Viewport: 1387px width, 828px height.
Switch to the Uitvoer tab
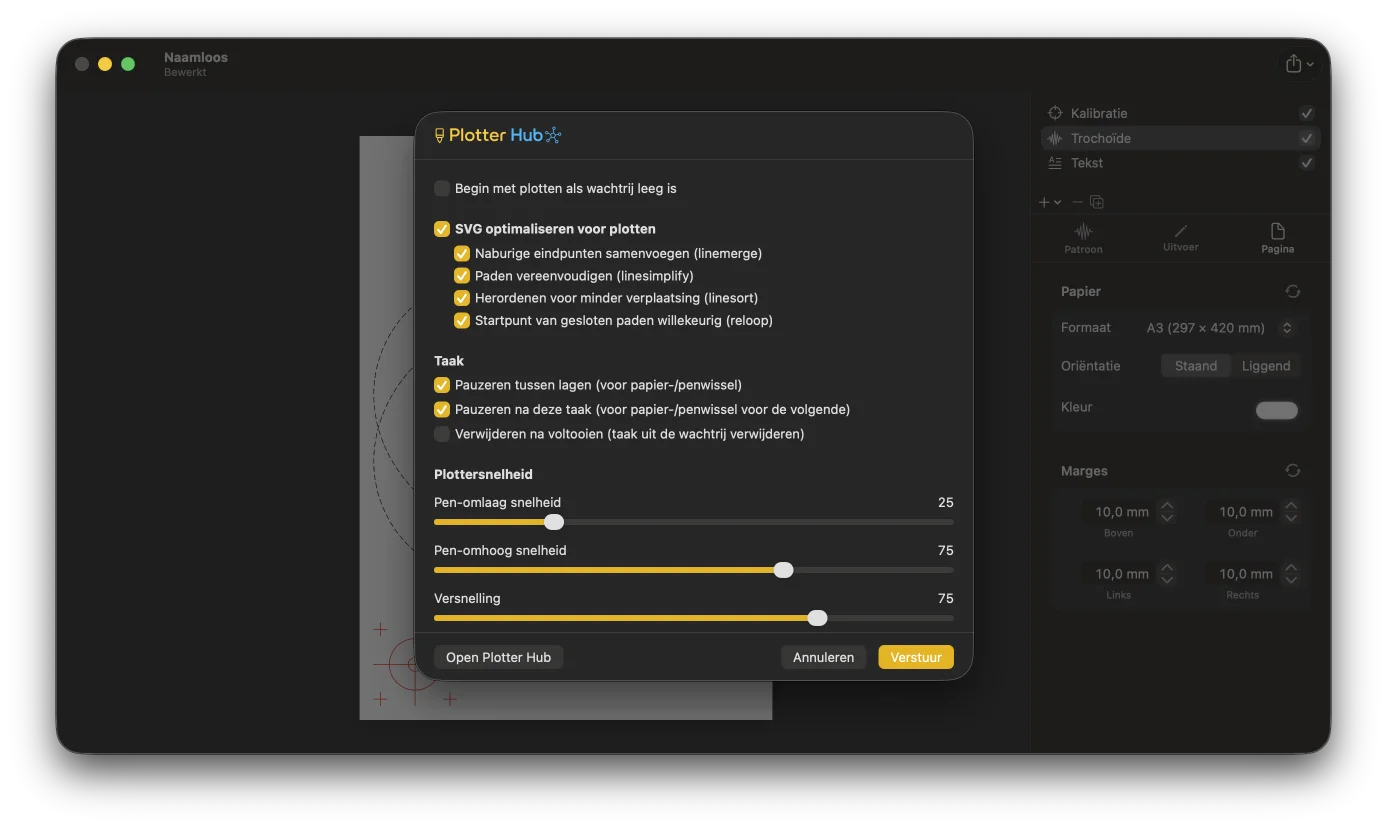pyautogui.click(x=1181, y=238)
